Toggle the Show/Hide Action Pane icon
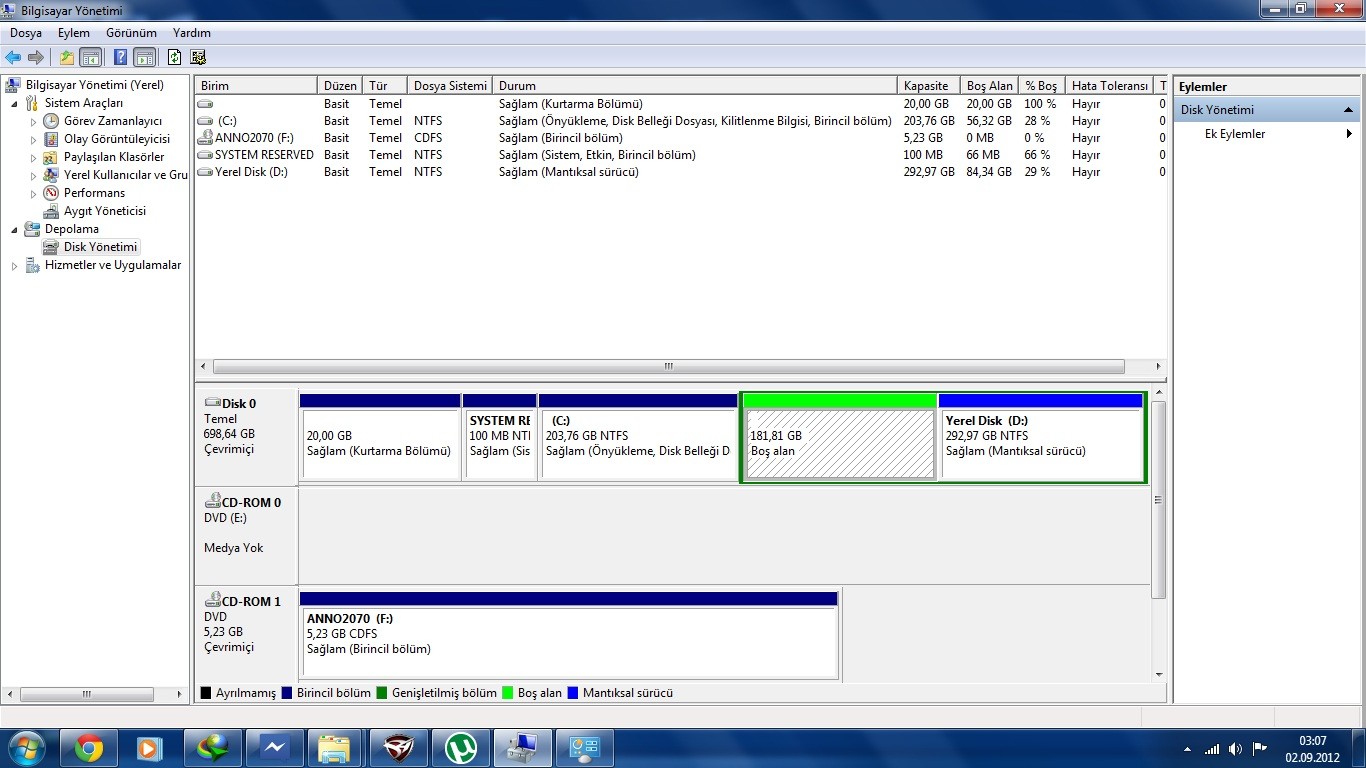The height and width of the screenshot is (768, 1366). (x=144, y=57)
